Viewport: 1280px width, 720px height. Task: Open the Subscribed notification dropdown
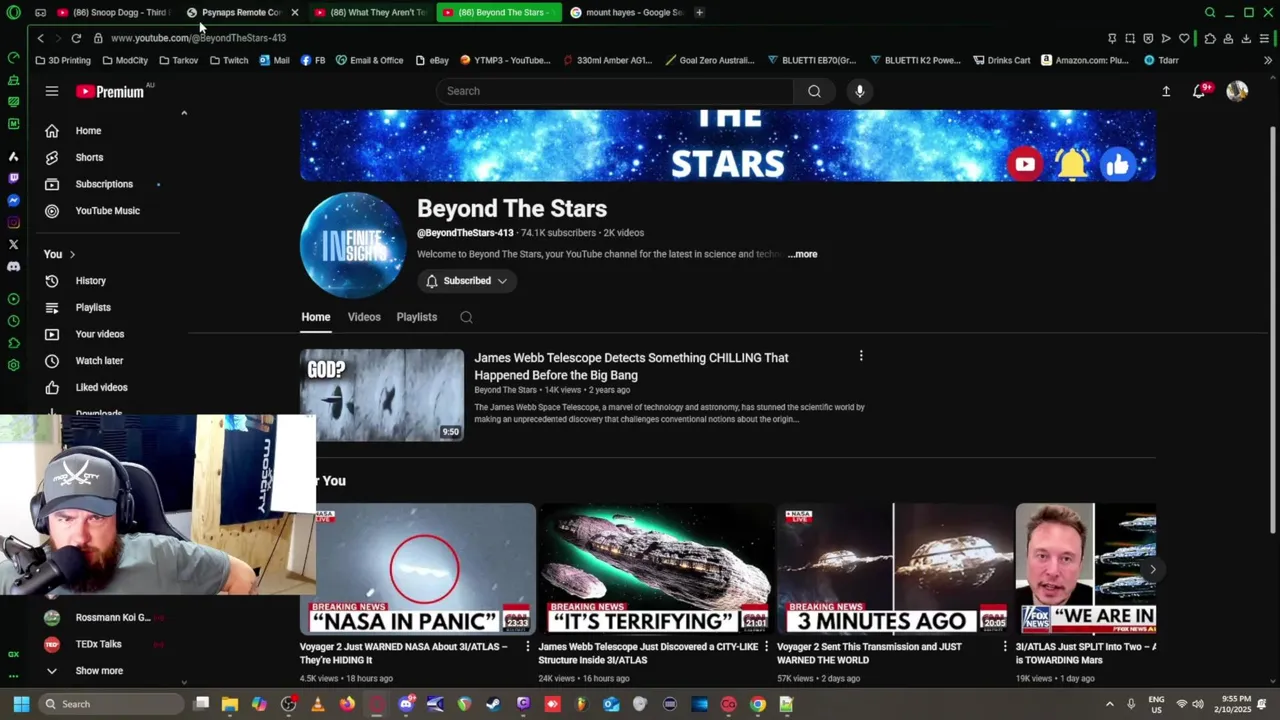[x=467, y=281]
